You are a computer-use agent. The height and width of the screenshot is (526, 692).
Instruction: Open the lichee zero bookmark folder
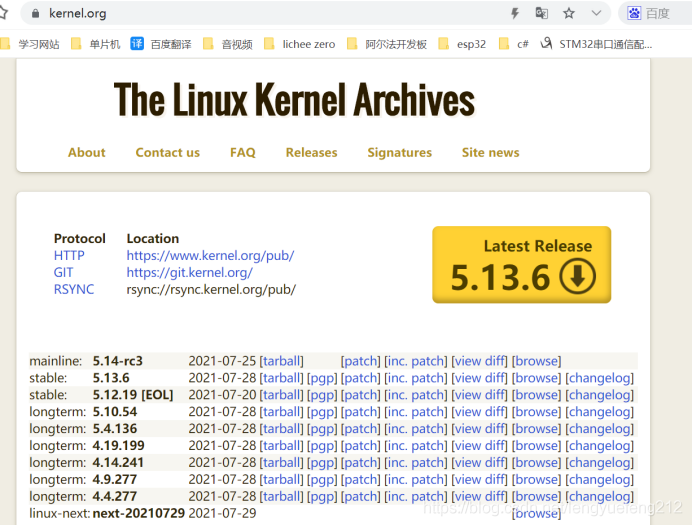(300, 44)
